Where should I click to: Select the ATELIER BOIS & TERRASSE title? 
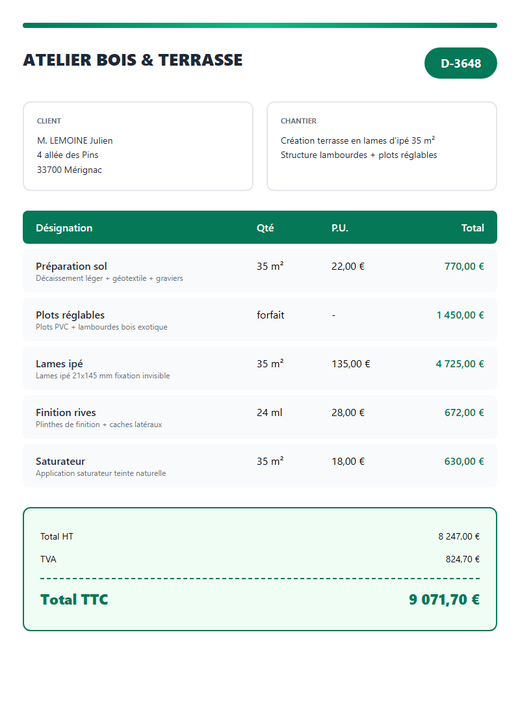133,60
